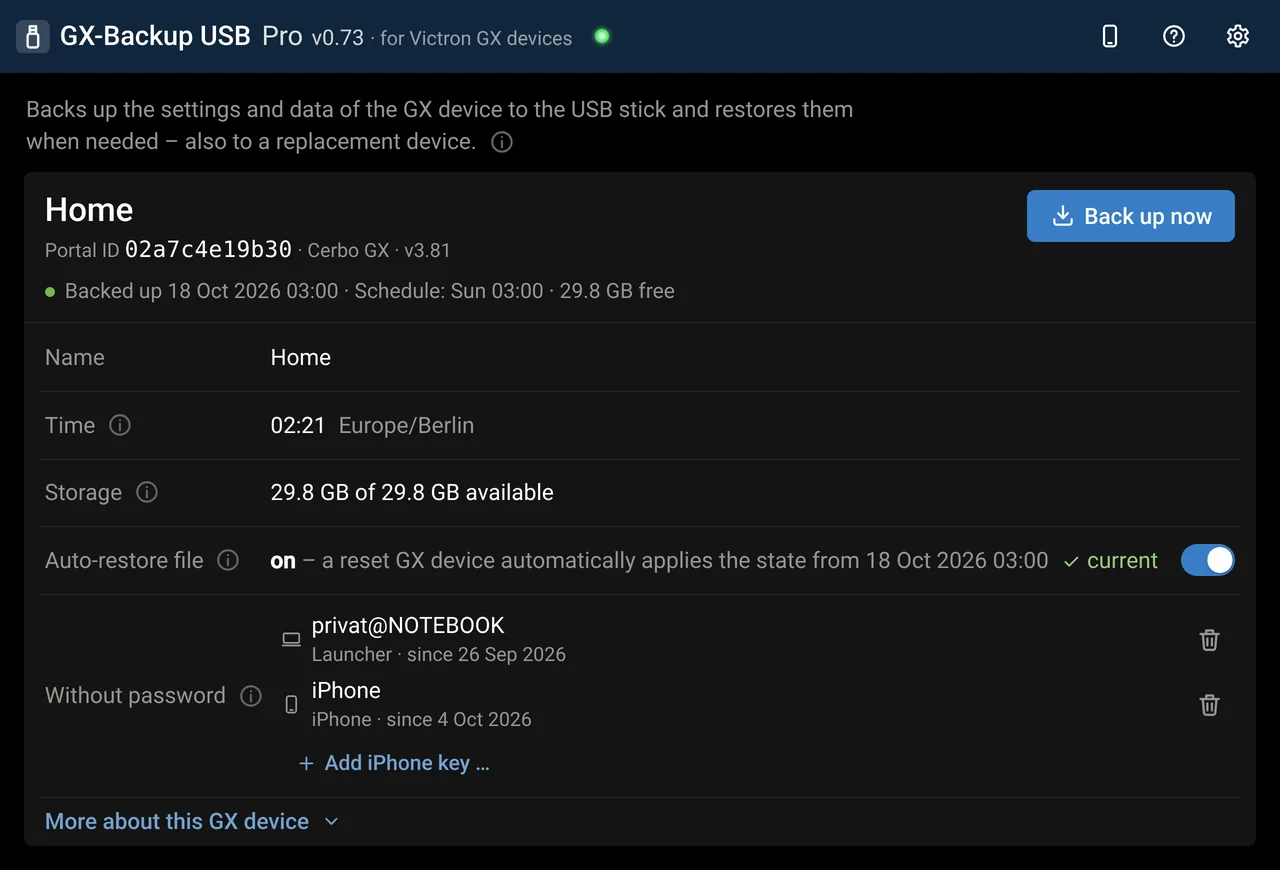Click the info icon next to Storage

(147, 492)
